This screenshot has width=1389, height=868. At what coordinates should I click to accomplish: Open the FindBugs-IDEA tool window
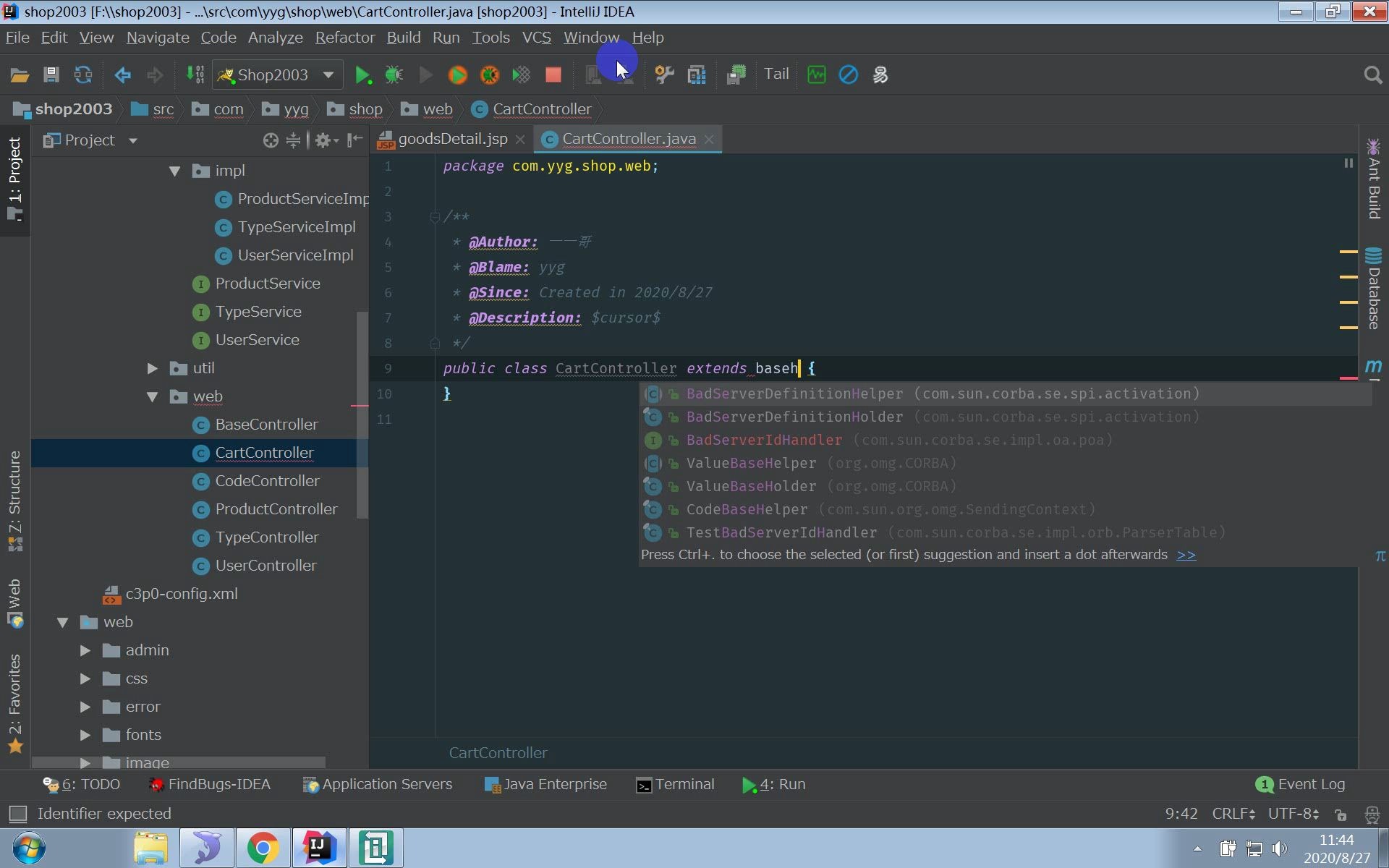click(209, 784)
